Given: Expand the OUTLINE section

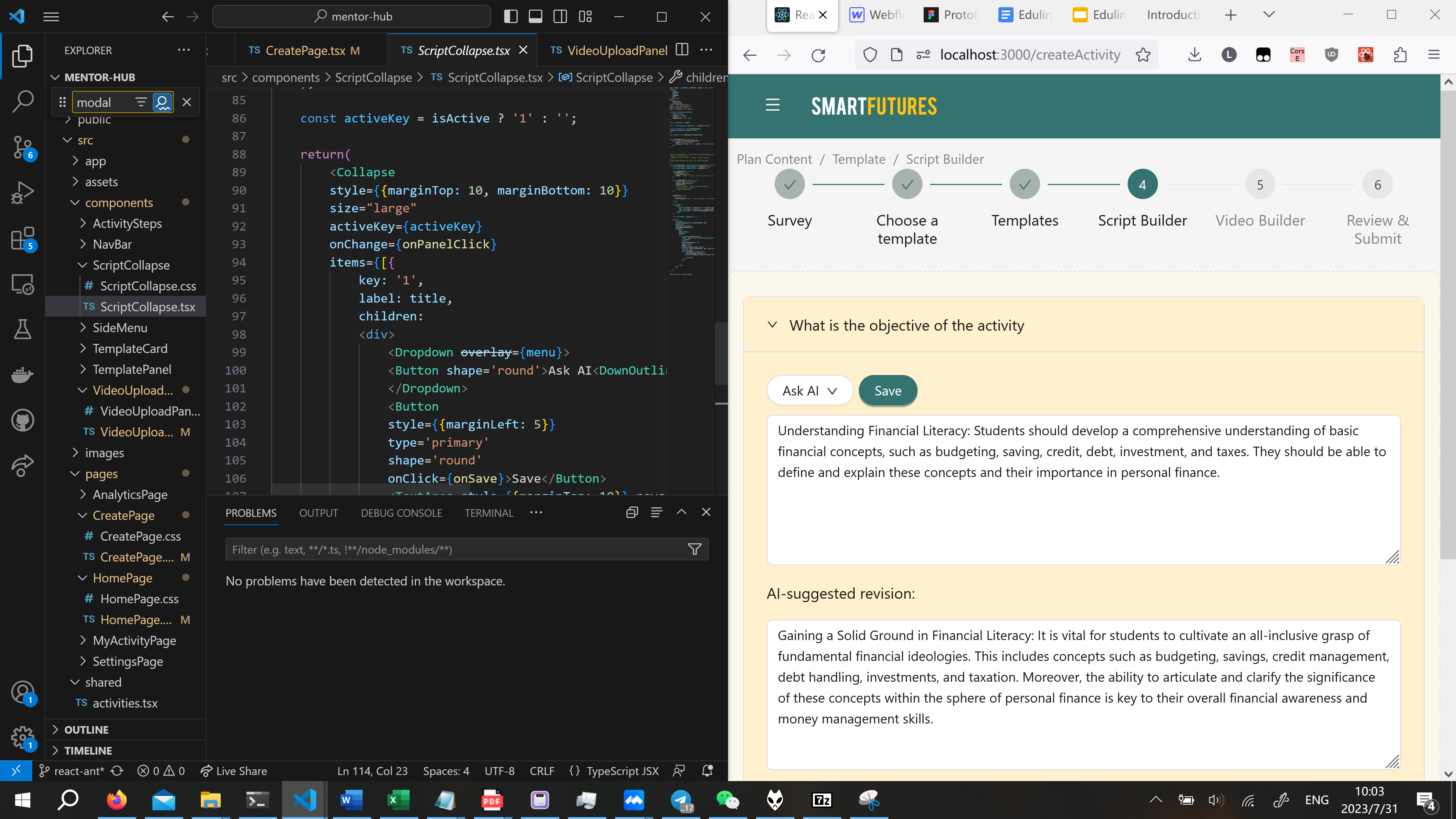Looking at the screenshot, I should coord(86,730).
